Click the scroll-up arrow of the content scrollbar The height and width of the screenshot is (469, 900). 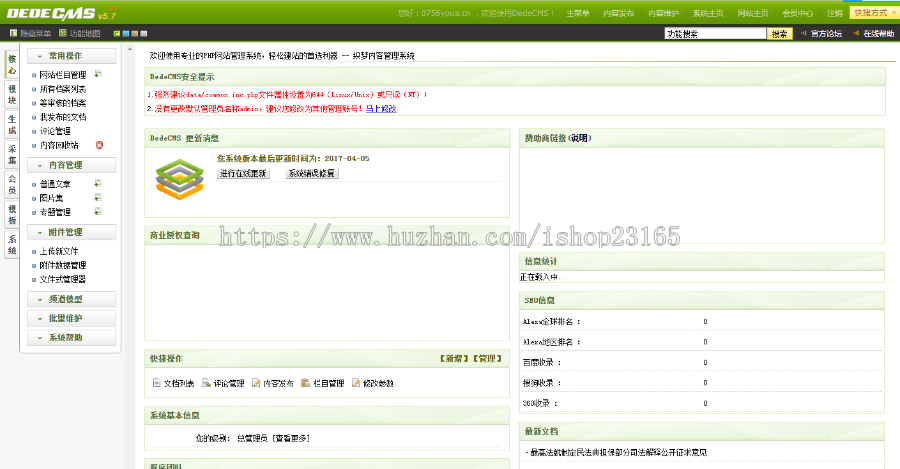click(130, 49)
